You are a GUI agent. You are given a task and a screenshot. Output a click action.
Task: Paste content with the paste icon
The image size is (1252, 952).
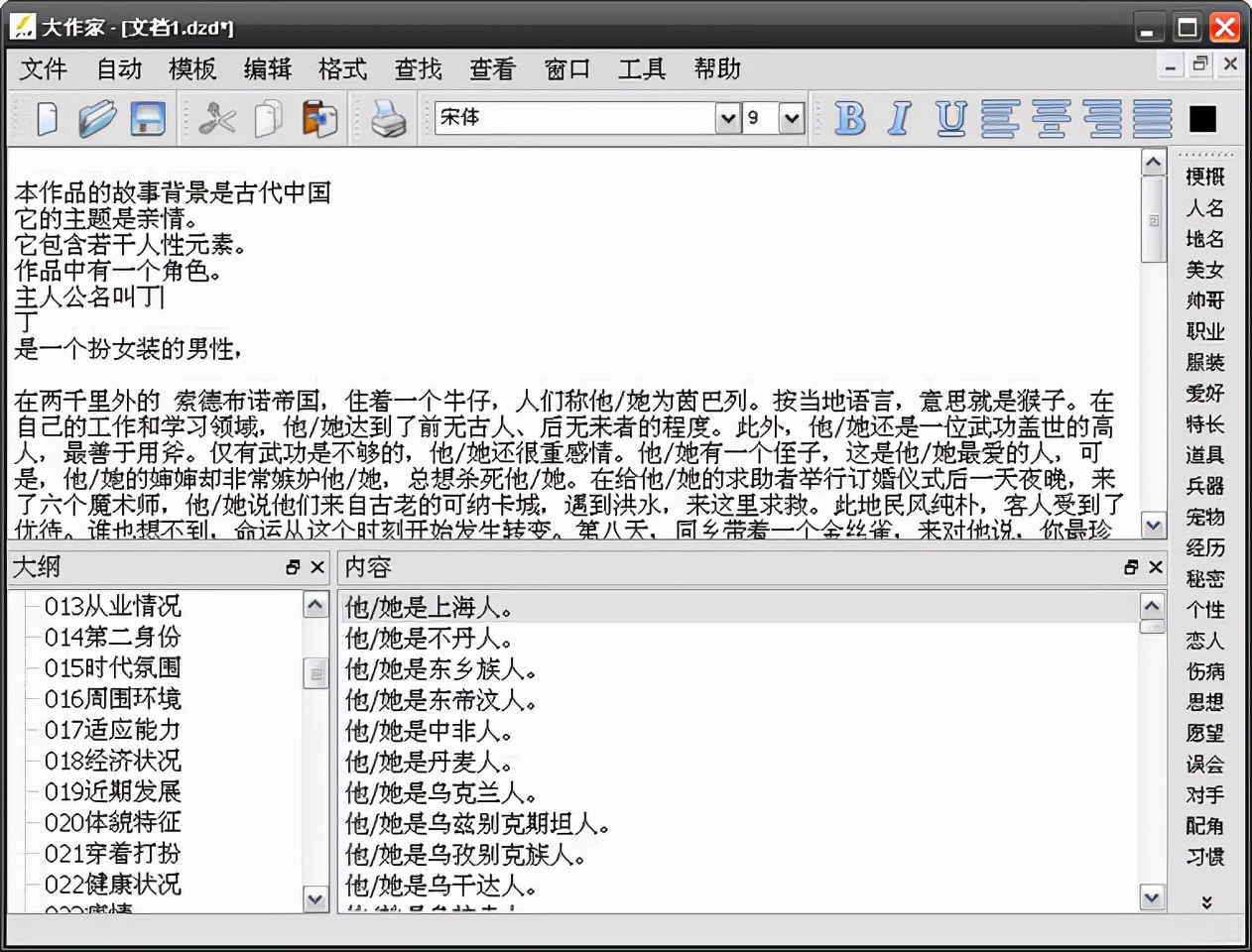(317, 118)
